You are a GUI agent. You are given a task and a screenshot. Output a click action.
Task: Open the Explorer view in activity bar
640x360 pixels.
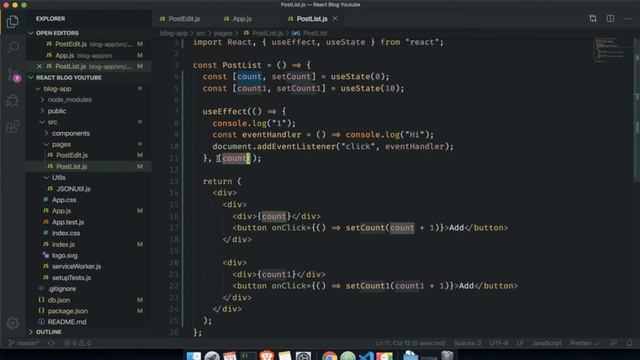tap(12, 22)
